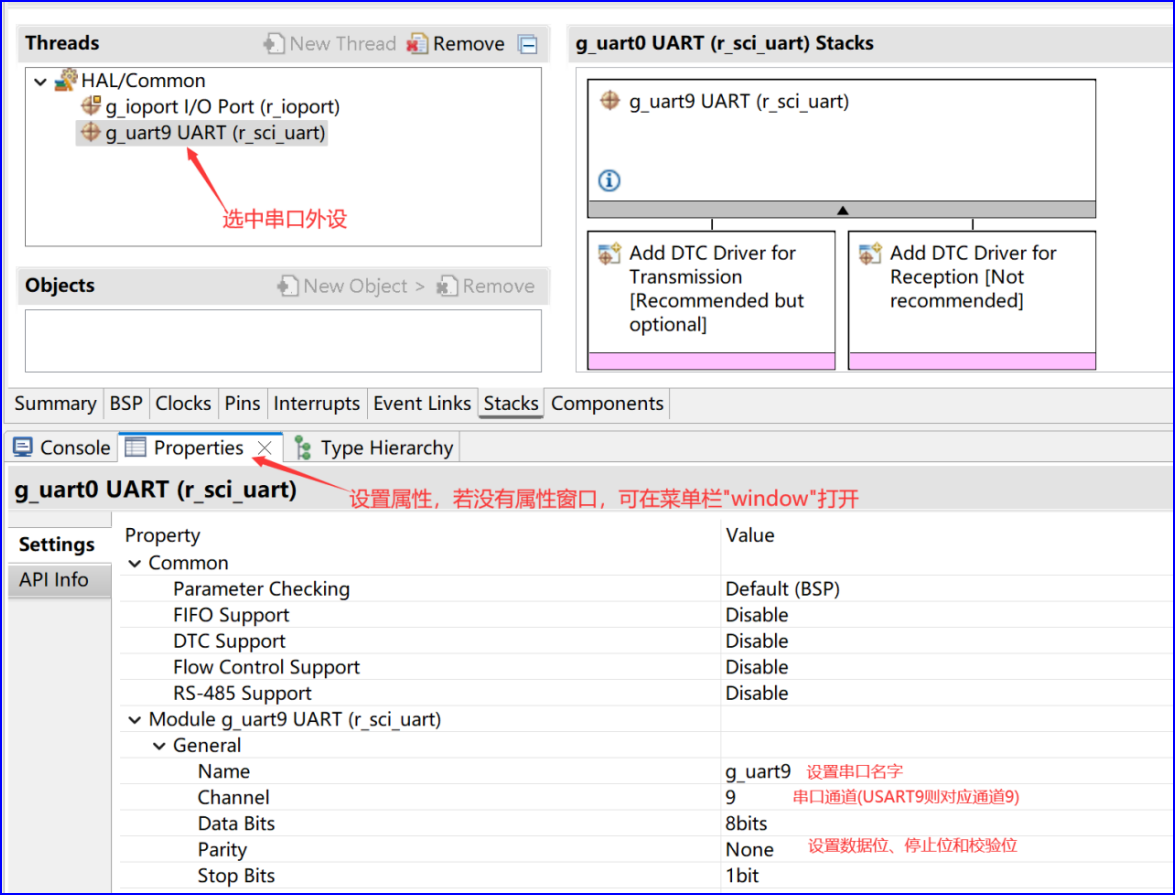Image resolution: width=1176 pixels, height=896 pixels.
Task: Click g_ioport I/O Port module icon
Action: (90, 106)
